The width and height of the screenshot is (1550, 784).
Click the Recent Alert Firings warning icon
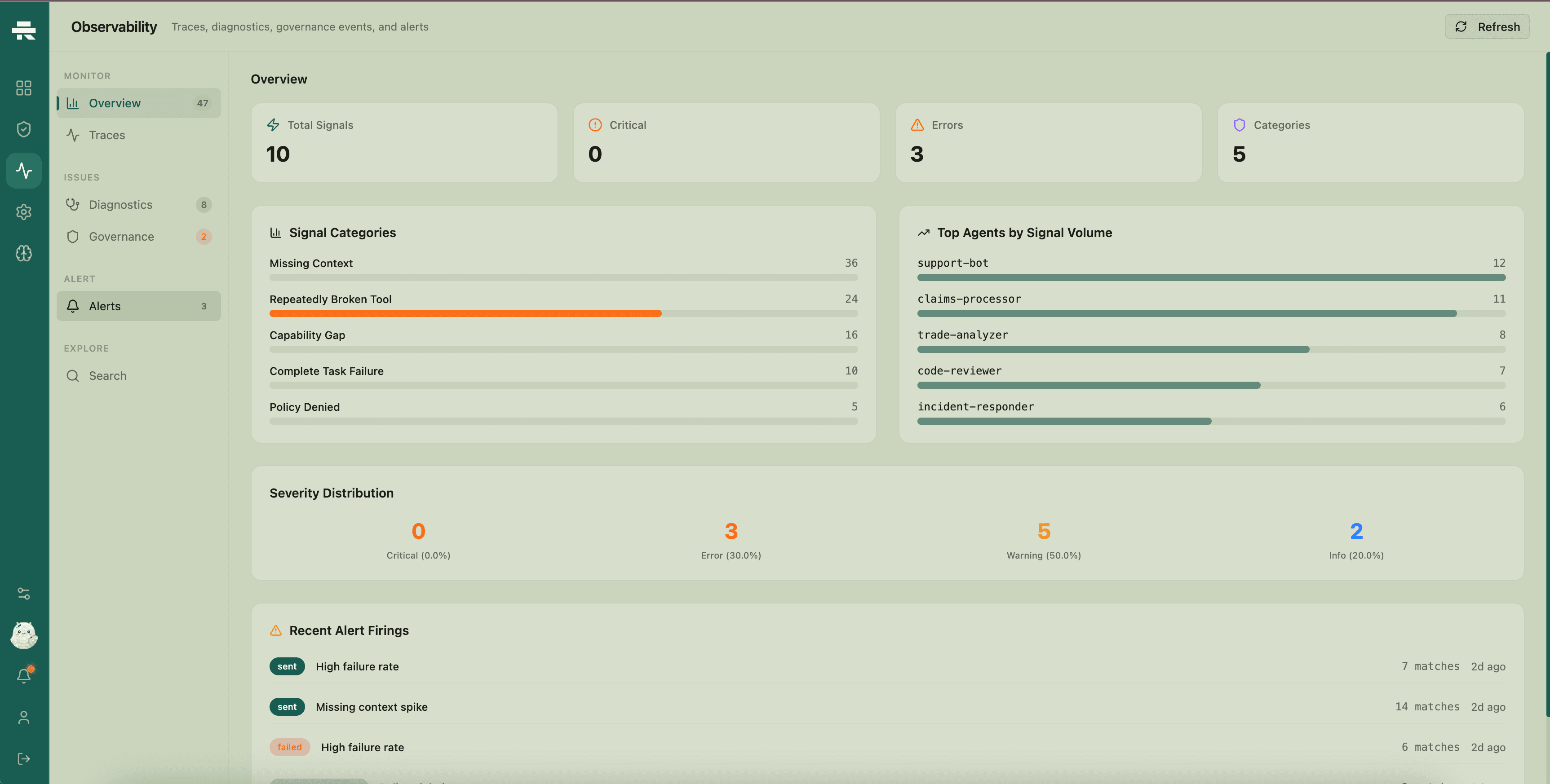275,631
